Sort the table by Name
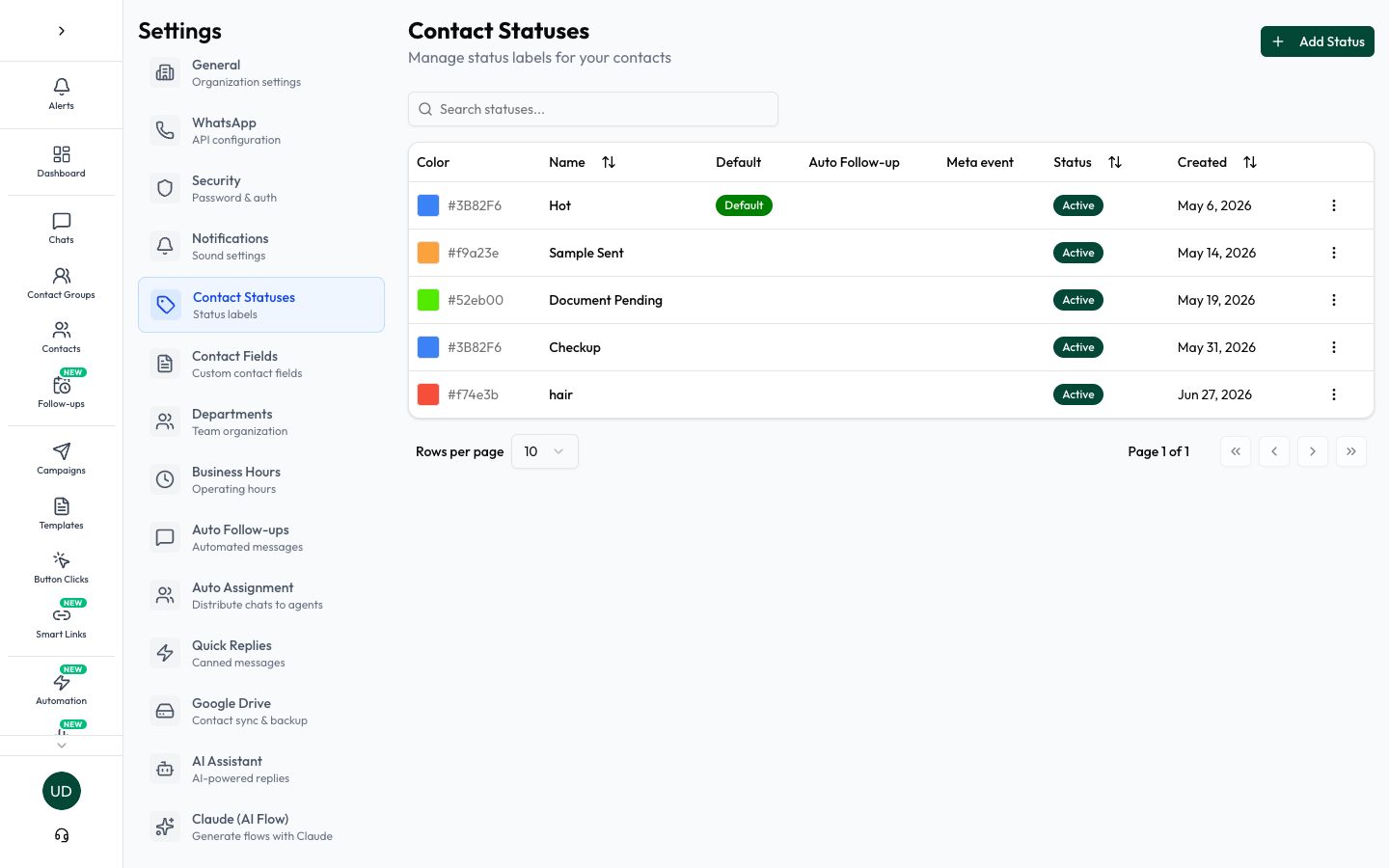 609,162
